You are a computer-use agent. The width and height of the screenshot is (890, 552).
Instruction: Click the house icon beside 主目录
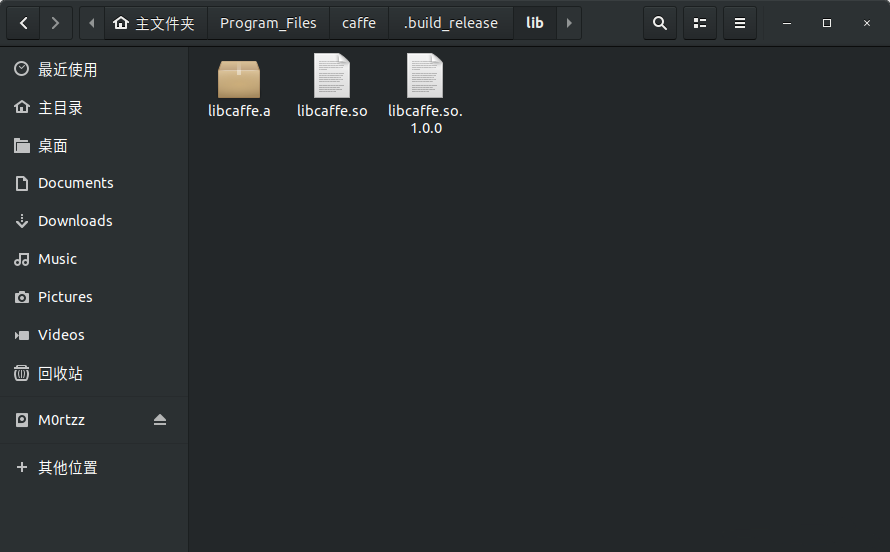(x=22, y=107)
